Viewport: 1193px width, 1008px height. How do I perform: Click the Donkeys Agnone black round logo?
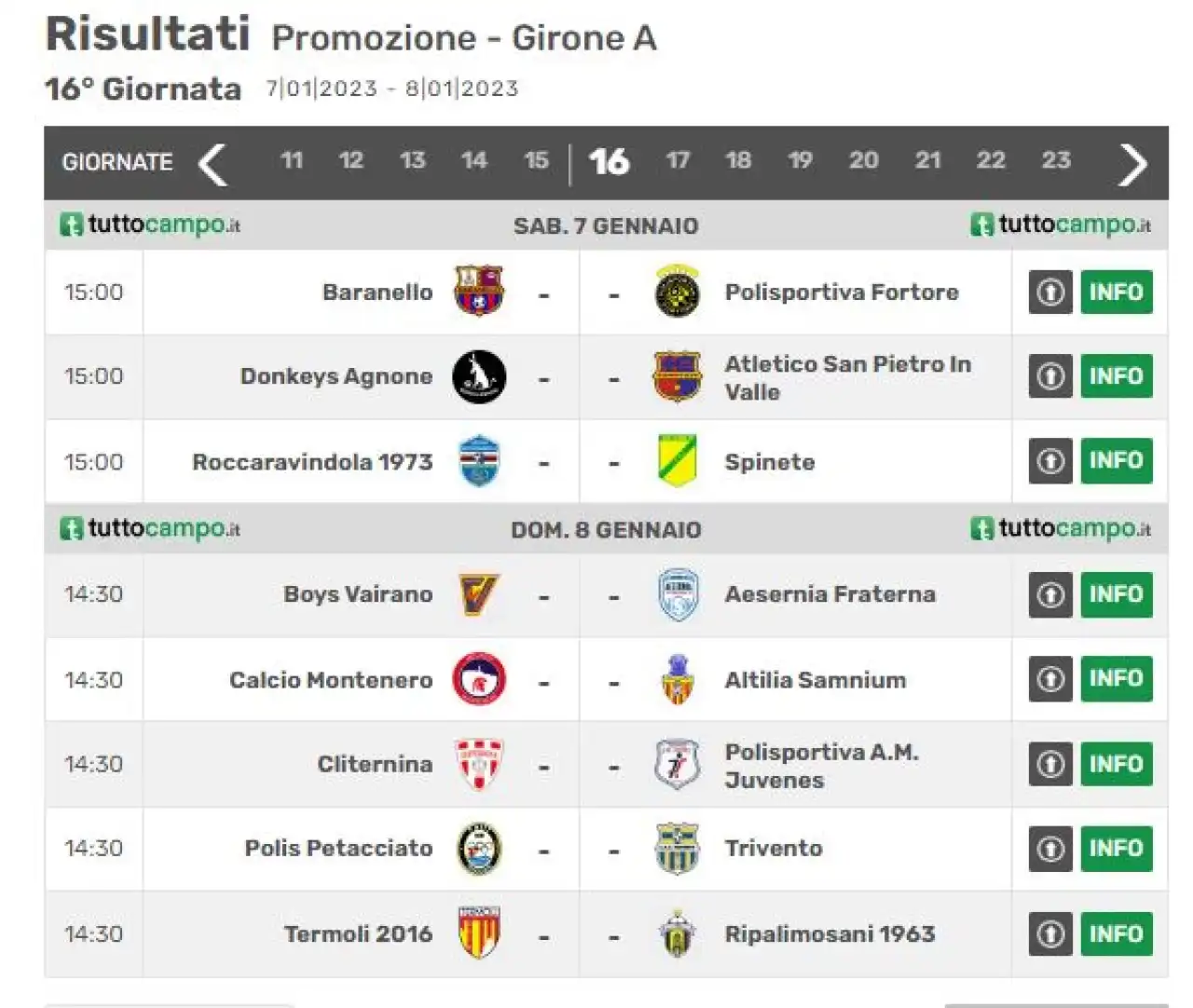pyautogui.click(x=479, y=376)
